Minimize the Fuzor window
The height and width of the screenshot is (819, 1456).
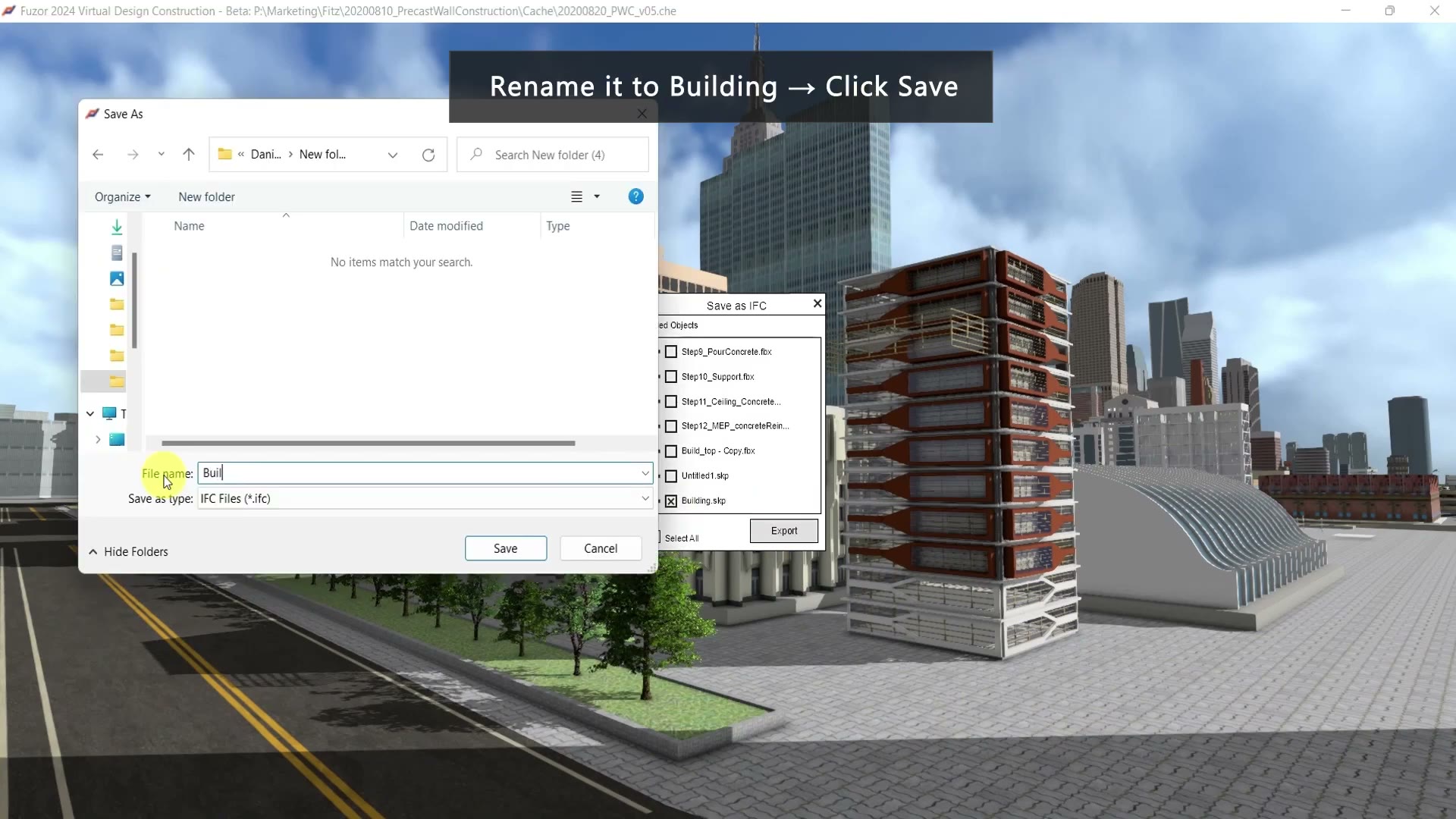(x=1346, y=11)
